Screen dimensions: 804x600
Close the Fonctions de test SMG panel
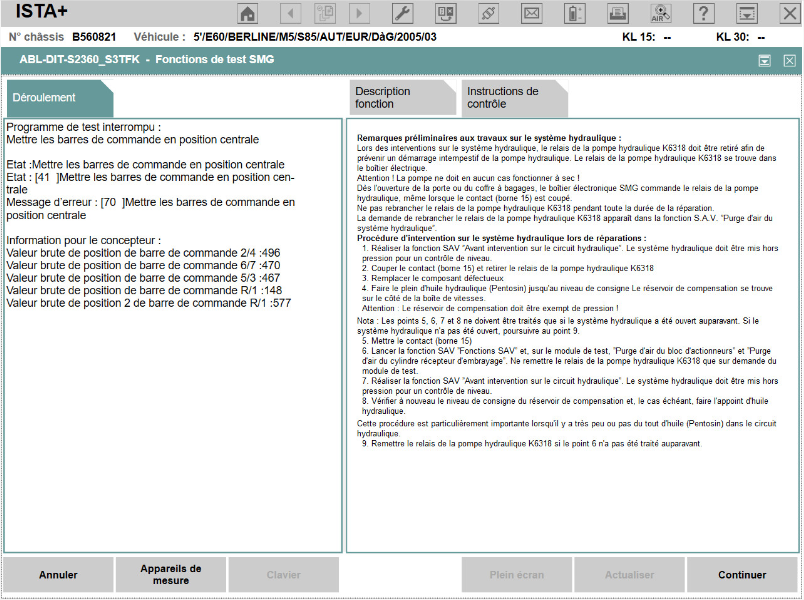coord(790,61)
